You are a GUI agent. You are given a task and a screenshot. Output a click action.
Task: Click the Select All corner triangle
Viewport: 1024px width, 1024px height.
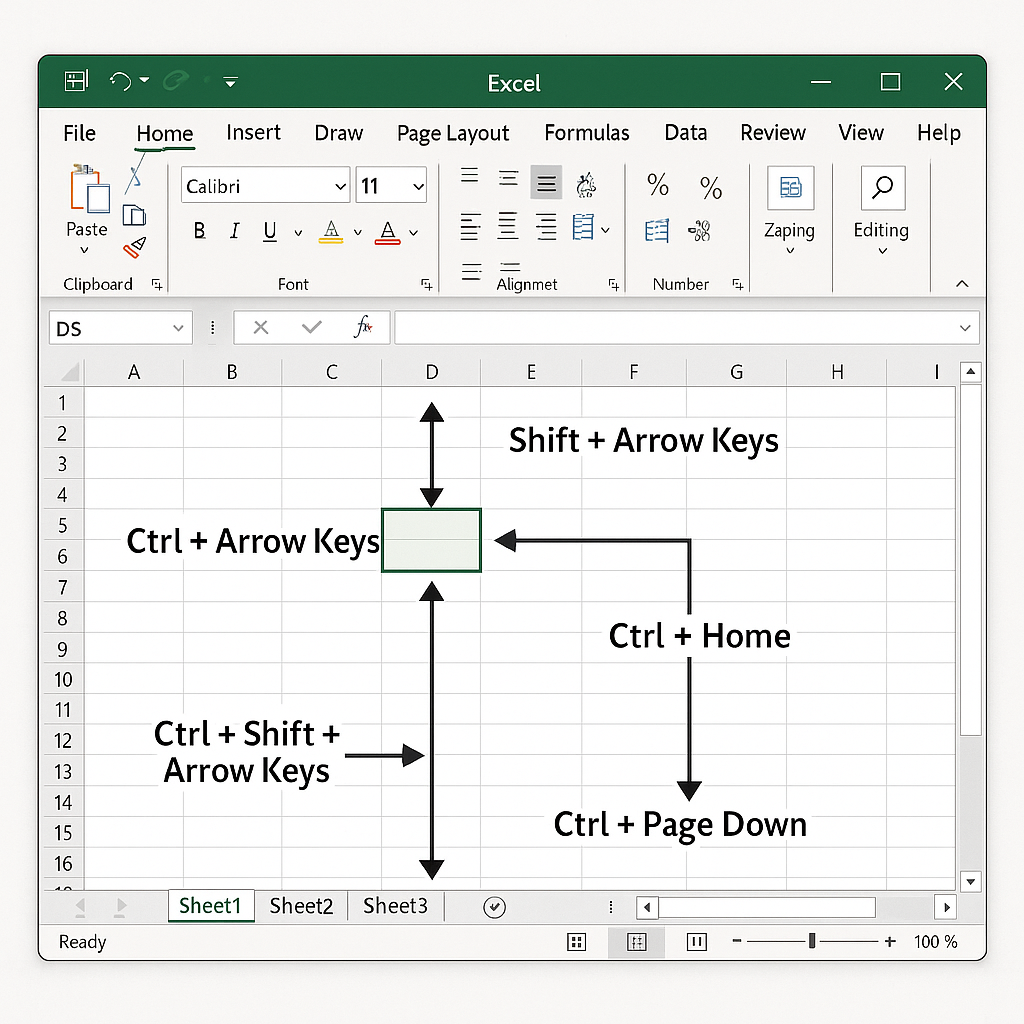tap(70, 372)
